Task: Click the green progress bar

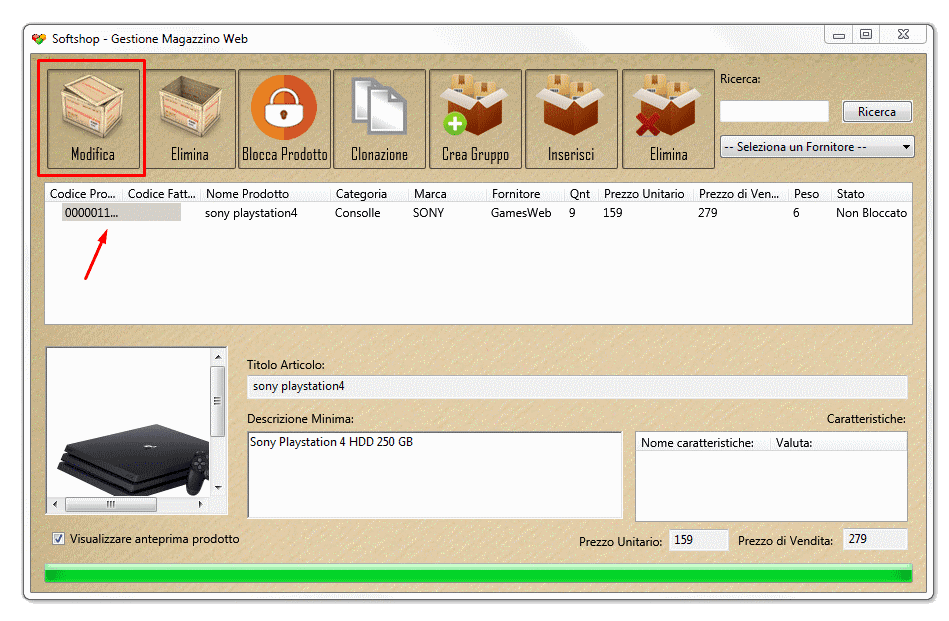Action: point(478,573)
